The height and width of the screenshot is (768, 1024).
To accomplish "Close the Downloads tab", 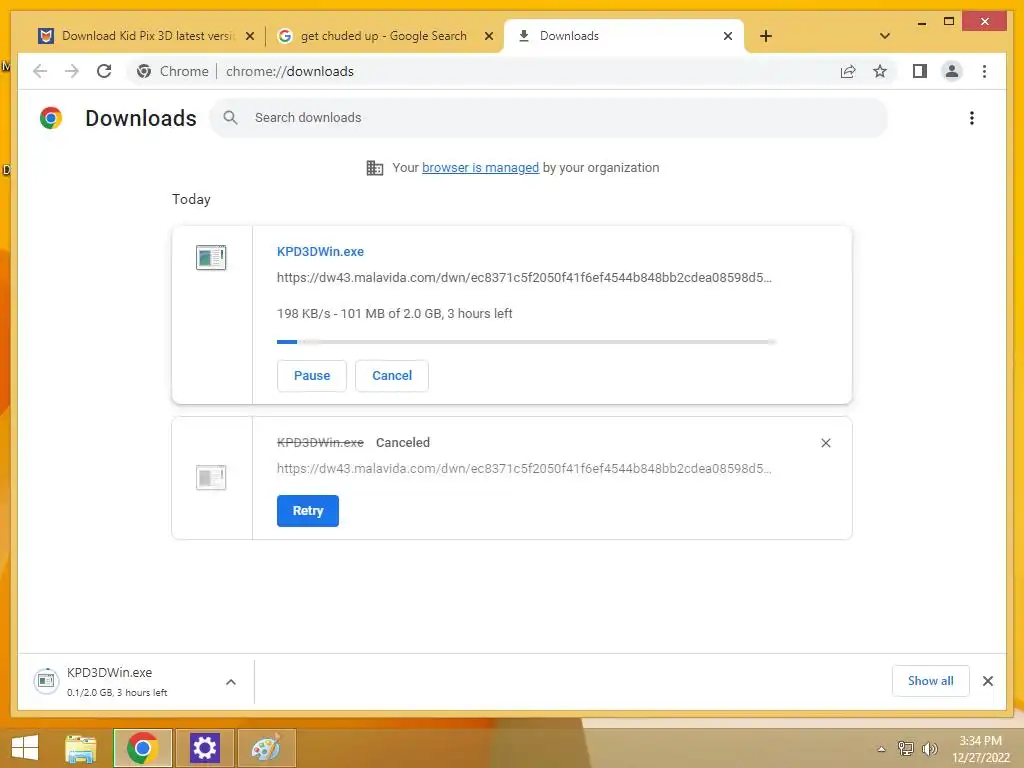I will click(x=728, y=36).
